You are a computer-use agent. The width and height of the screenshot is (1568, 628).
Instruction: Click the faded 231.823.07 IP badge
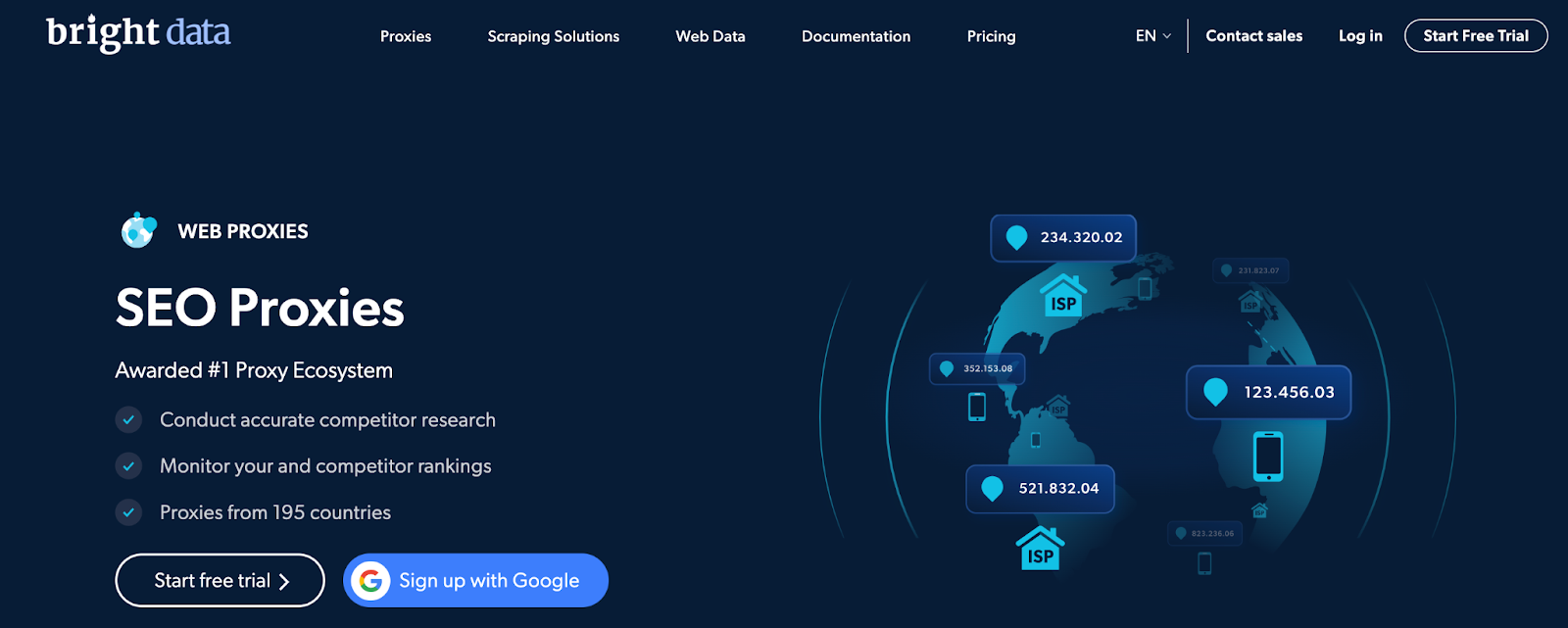point(1250,270)
